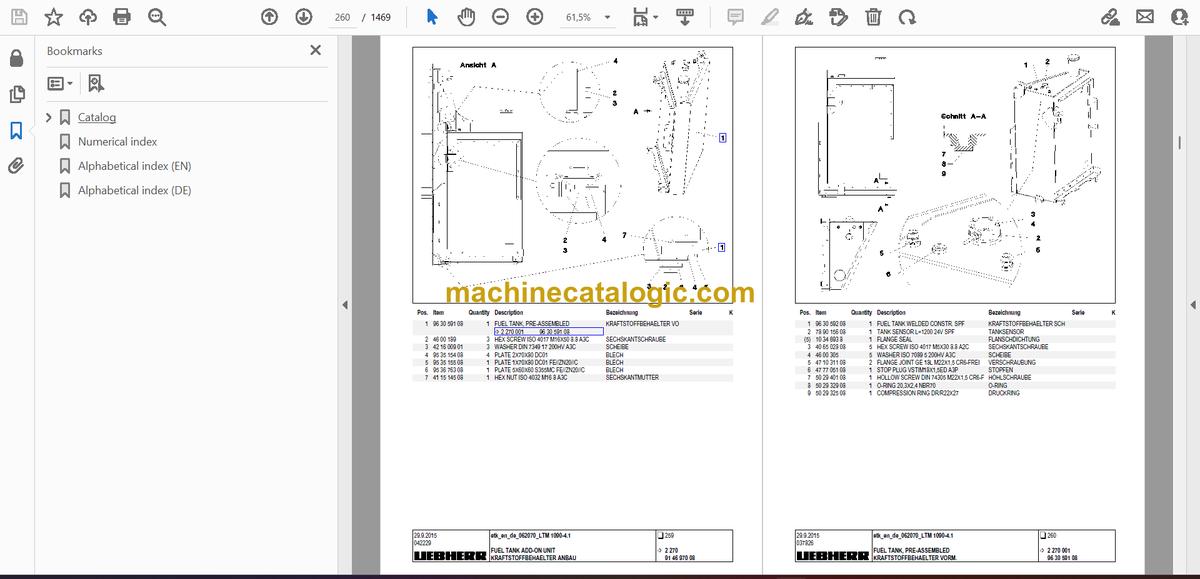The width and height of the screenshot is (1200, 579).
Task: Collapse the left navigation pane arrow
Action: 345,305
